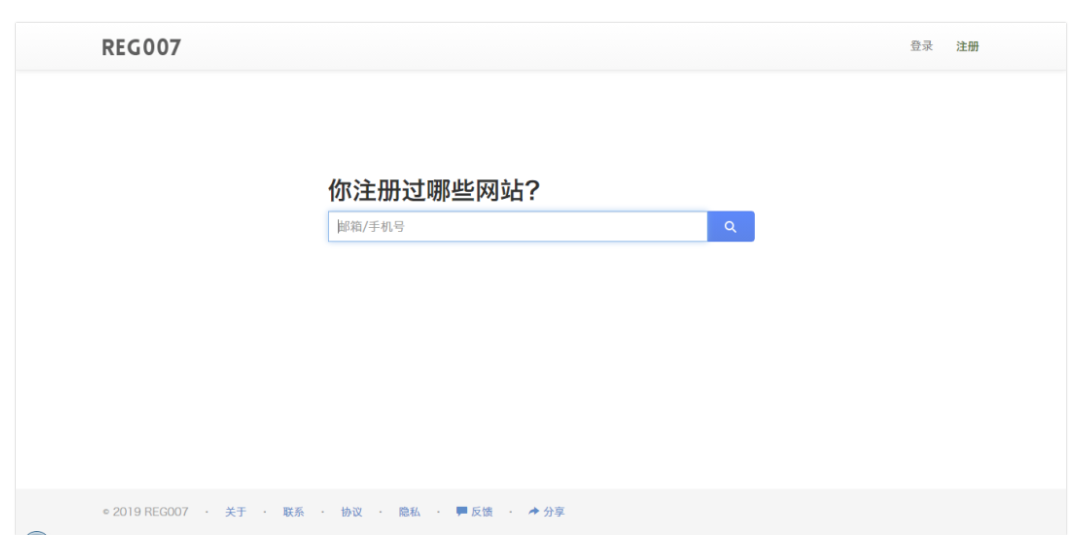1091x535 pixels.
Task: Click the 反馈 feedback text link
Action: [482, 512]
